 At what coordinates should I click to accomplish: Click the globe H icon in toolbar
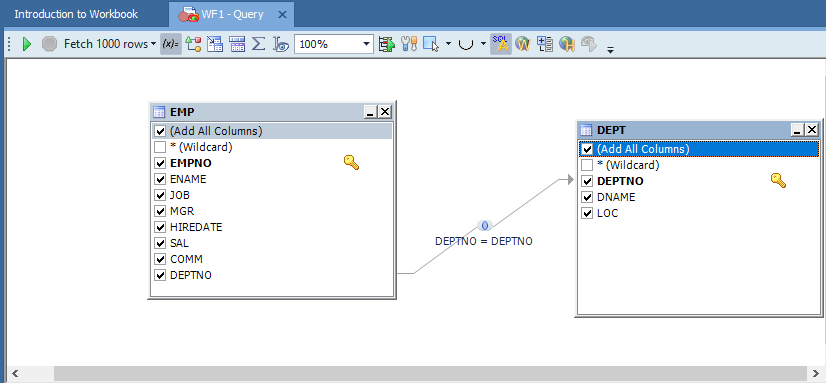point(567,44)
